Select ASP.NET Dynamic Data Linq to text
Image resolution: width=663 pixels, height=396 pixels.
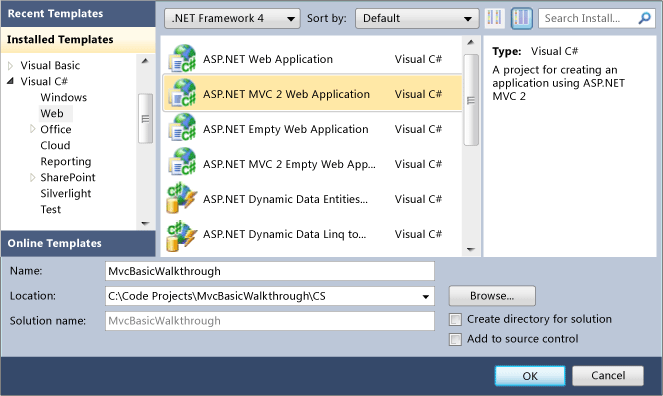tap(285, 234)
